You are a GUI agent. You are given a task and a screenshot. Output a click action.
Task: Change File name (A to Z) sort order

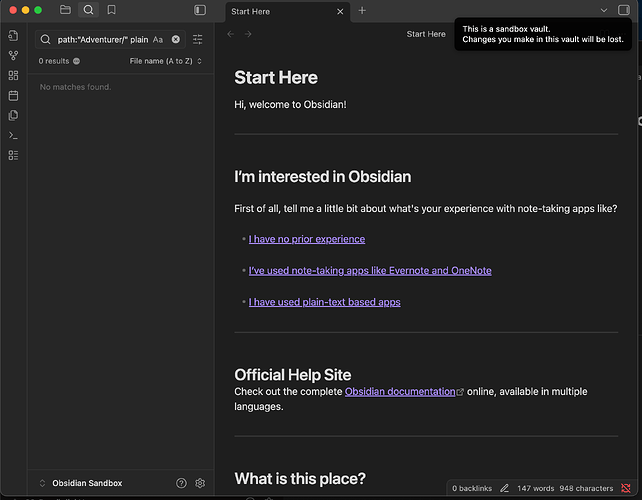(165, 61)
